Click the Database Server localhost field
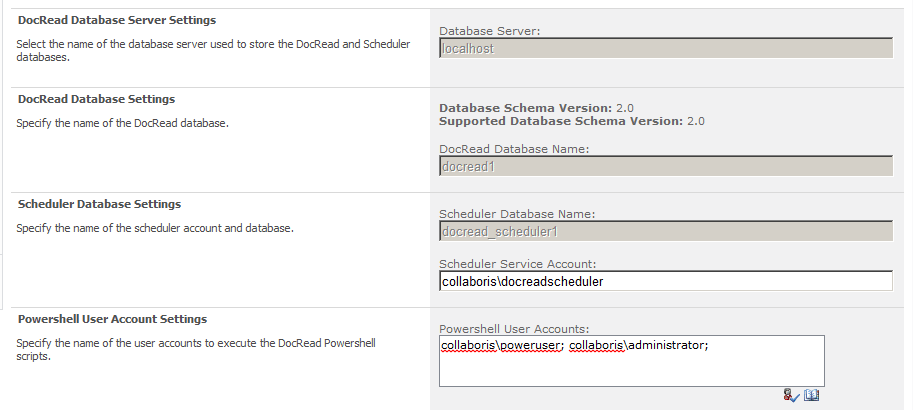This screenshot has height=410, width=913. click(665, 47)
